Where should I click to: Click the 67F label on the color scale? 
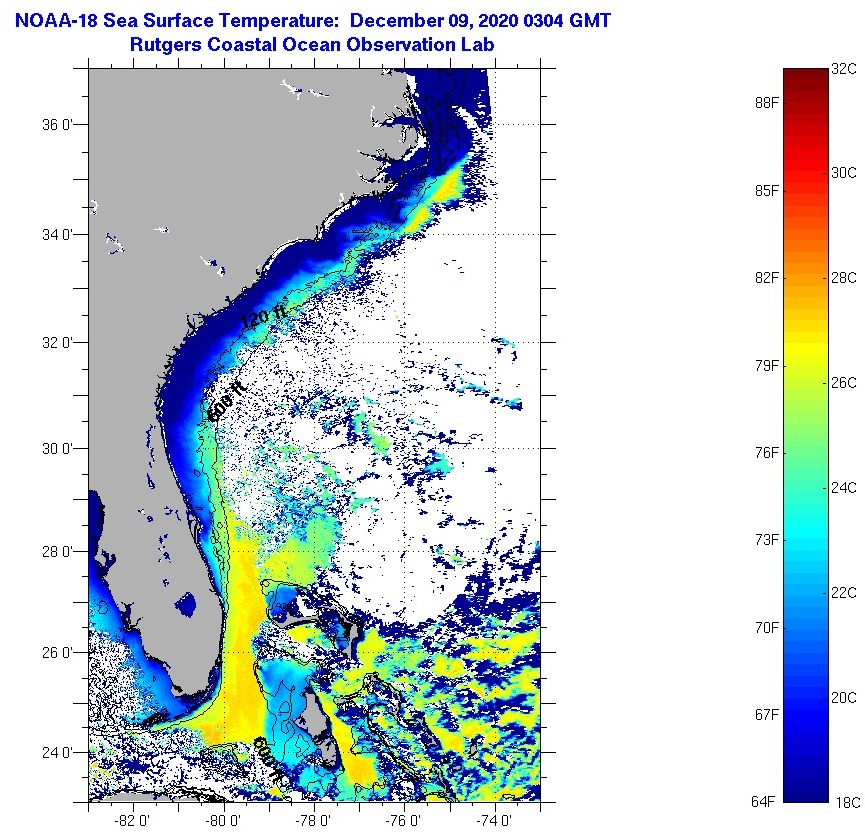click(x=767, y=714)
